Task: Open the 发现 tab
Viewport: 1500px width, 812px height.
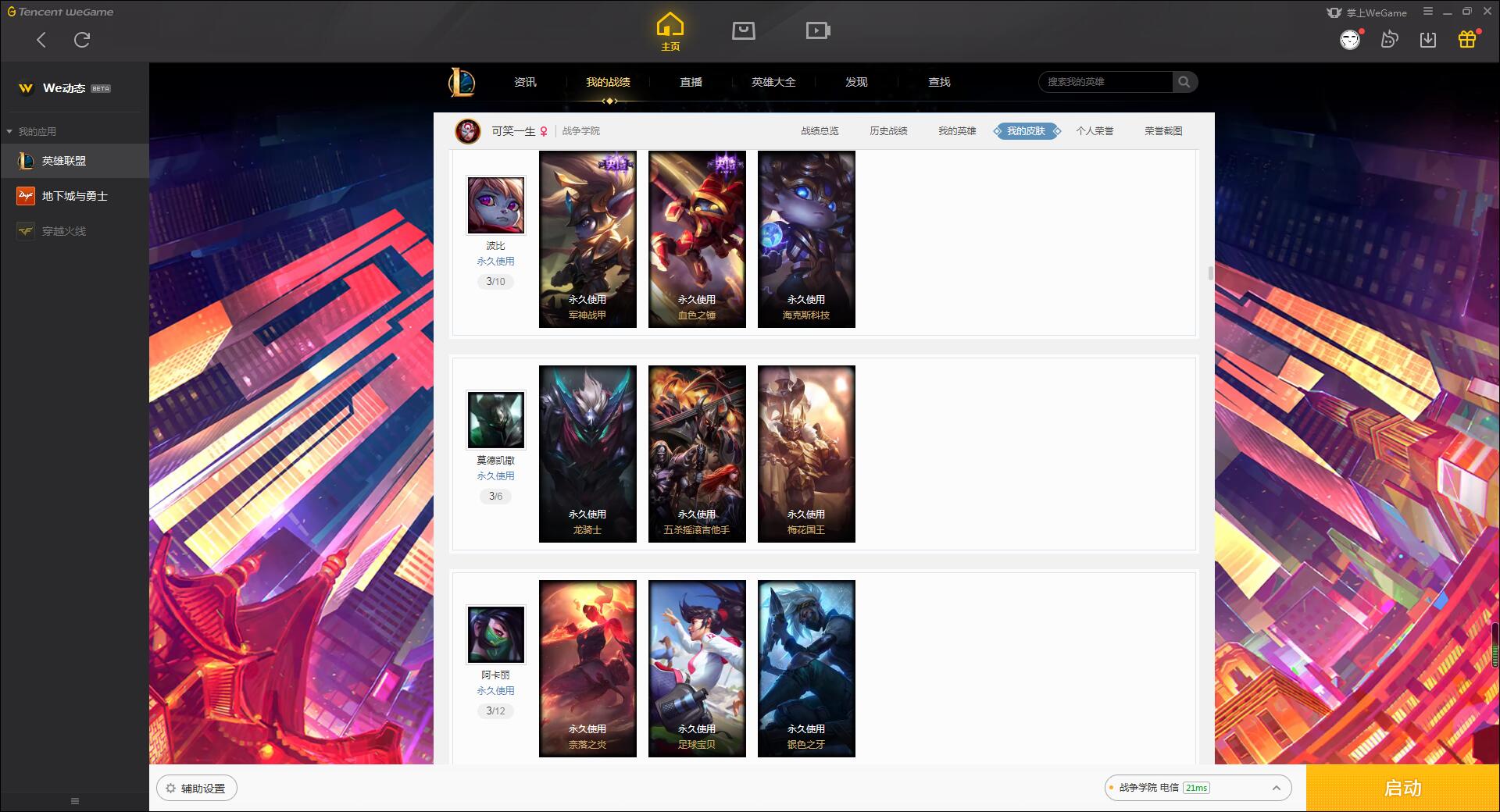Action: (x=856, y=82)
